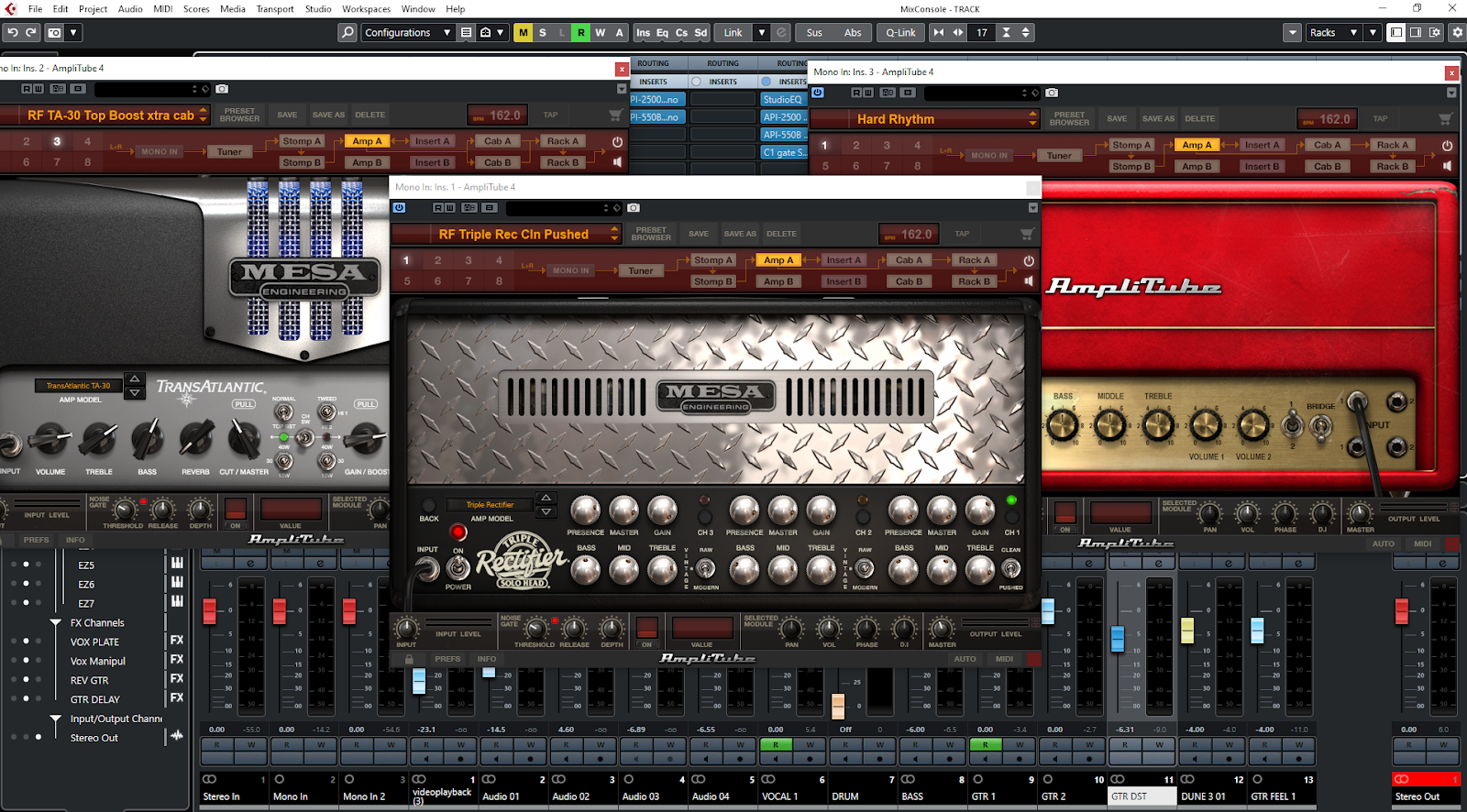Screen dimensions: 1467x812
Task: Click DUNE 3 01 channel fader handle
Action: 1187,631
